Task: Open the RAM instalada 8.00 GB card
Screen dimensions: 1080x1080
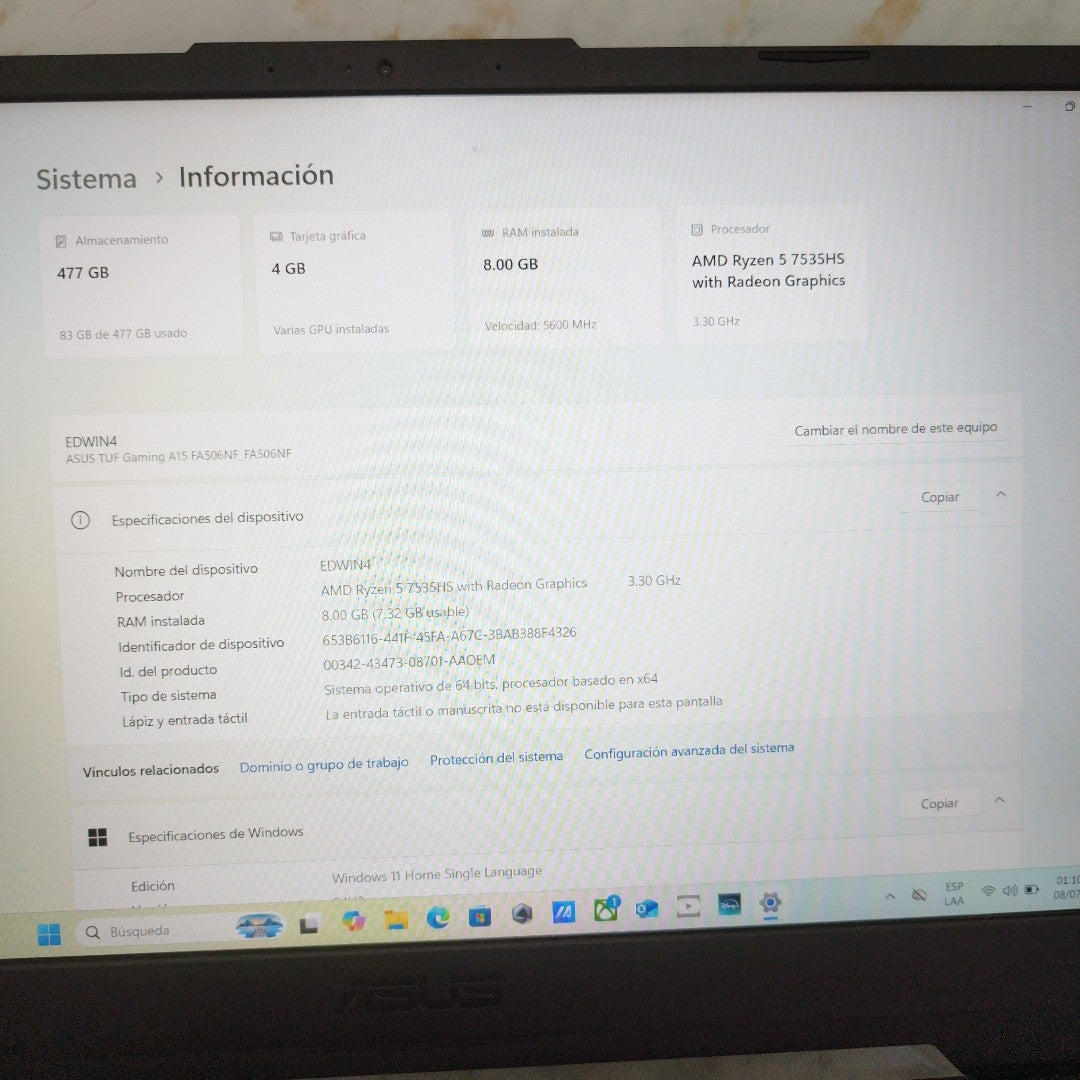Action: (x=563, y=278)
